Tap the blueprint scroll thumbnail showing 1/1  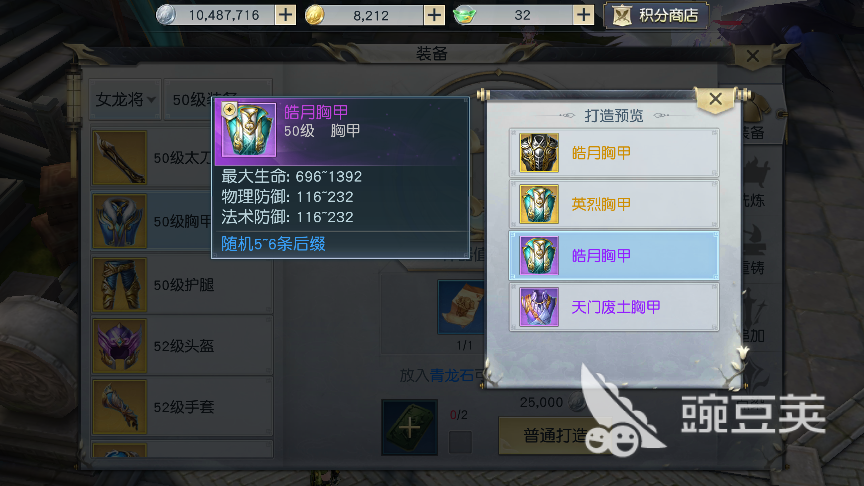(x=462, y=307)
